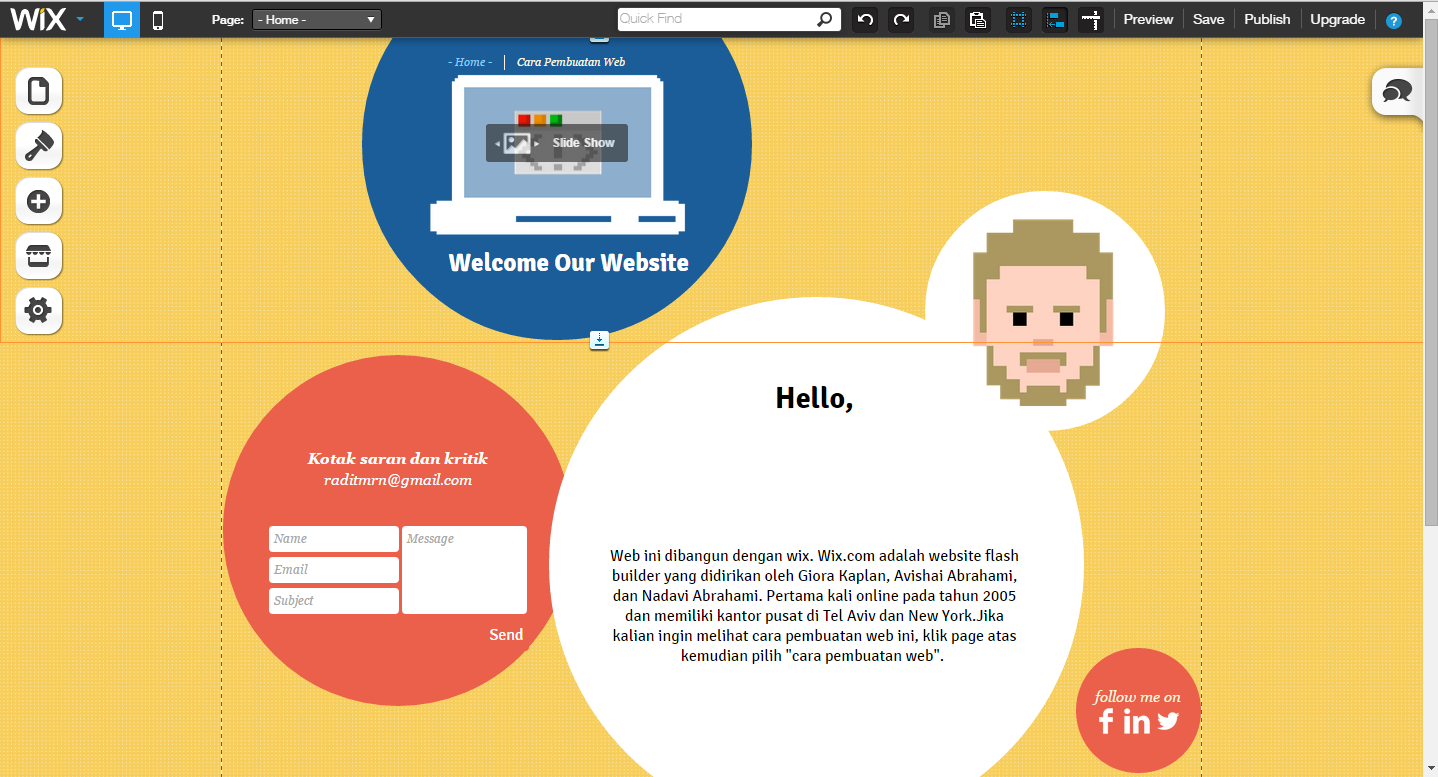Open the feedback chat bubble tab
This screenshot has width=1438, height=777.
point(1397,92)
